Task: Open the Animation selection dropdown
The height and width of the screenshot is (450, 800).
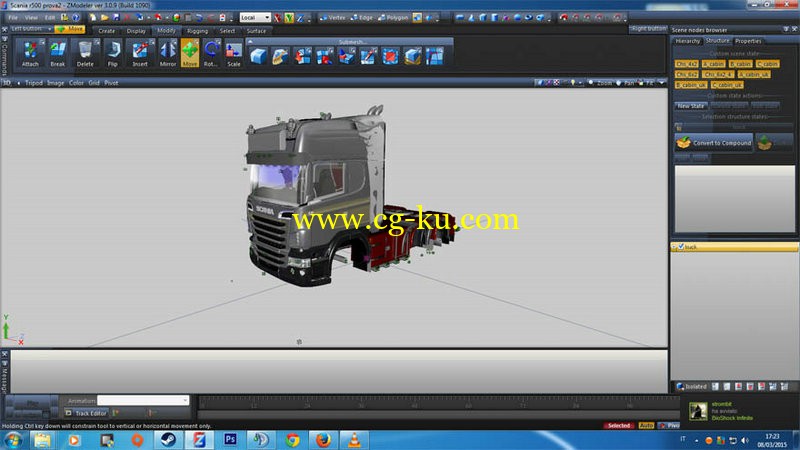Action: click(x=143, y=401)
